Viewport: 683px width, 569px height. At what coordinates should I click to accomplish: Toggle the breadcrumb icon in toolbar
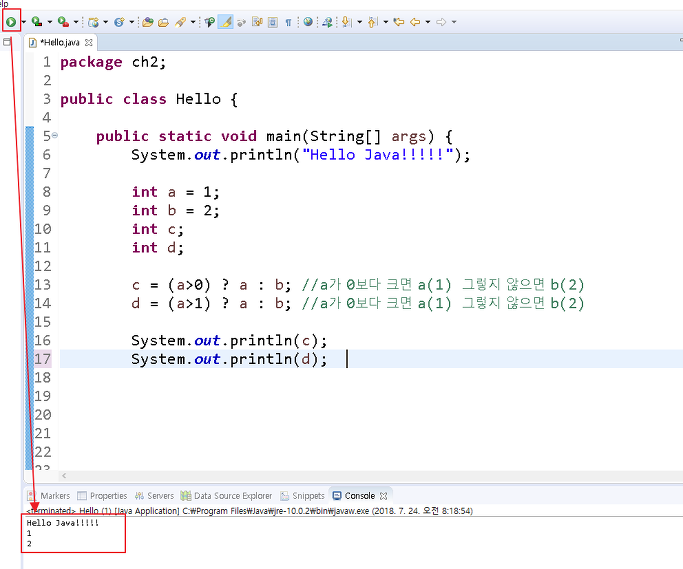pyautogui.click(x=210, y=22)
